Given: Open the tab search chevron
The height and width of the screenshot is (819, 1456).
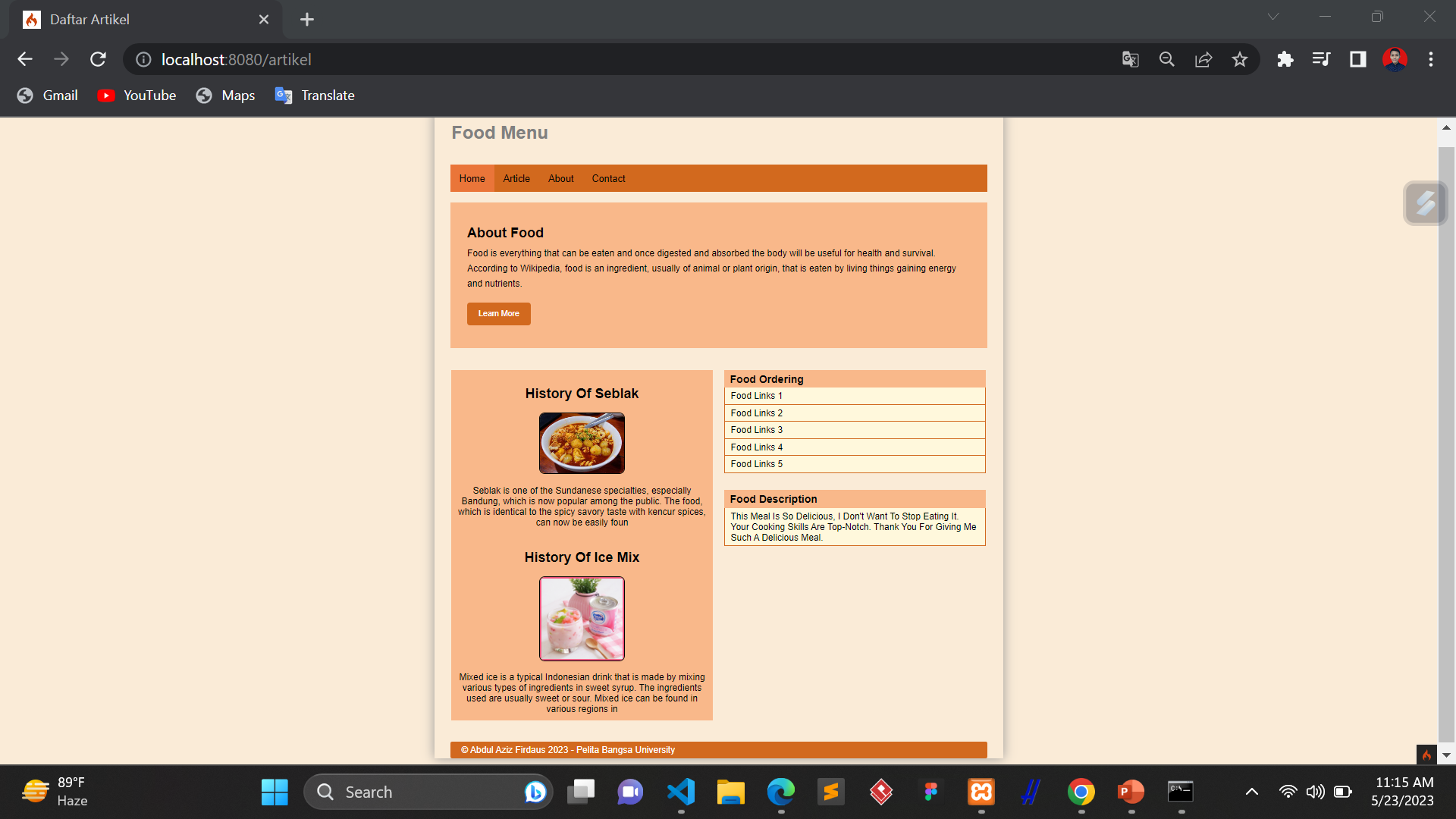Looking at the screenshot, I should [1272, 16].
